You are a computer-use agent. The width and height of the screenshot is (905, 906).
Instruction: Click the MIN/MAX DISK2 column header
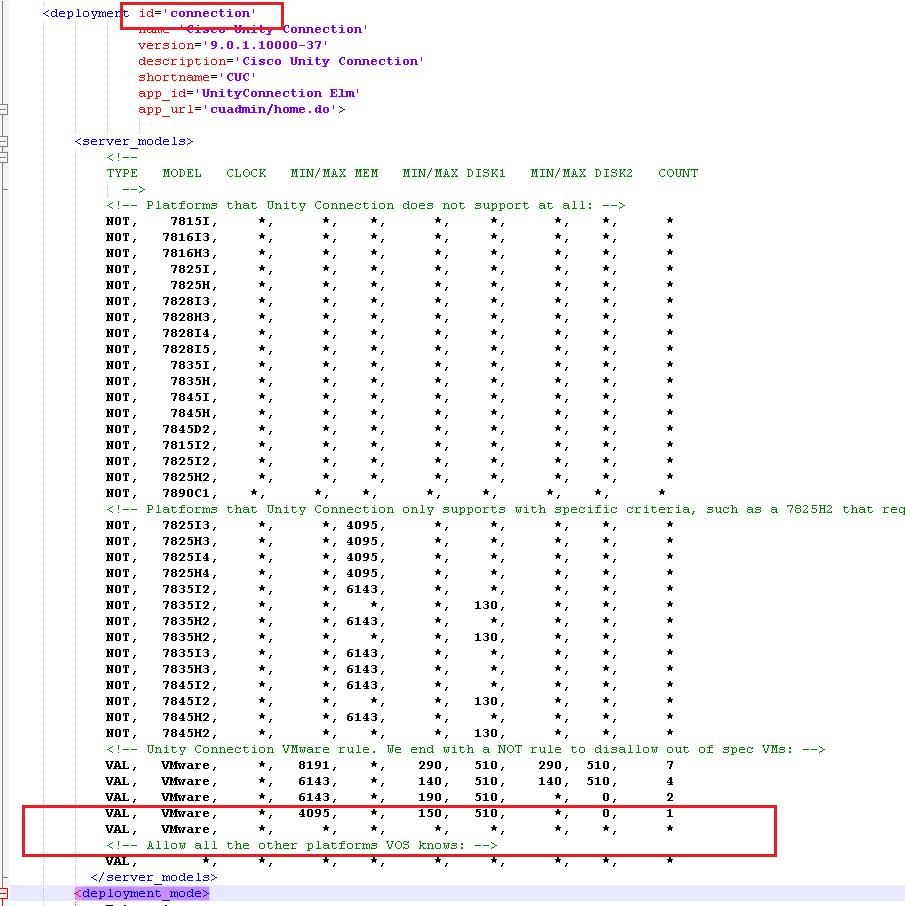click(x=582, y=173)
